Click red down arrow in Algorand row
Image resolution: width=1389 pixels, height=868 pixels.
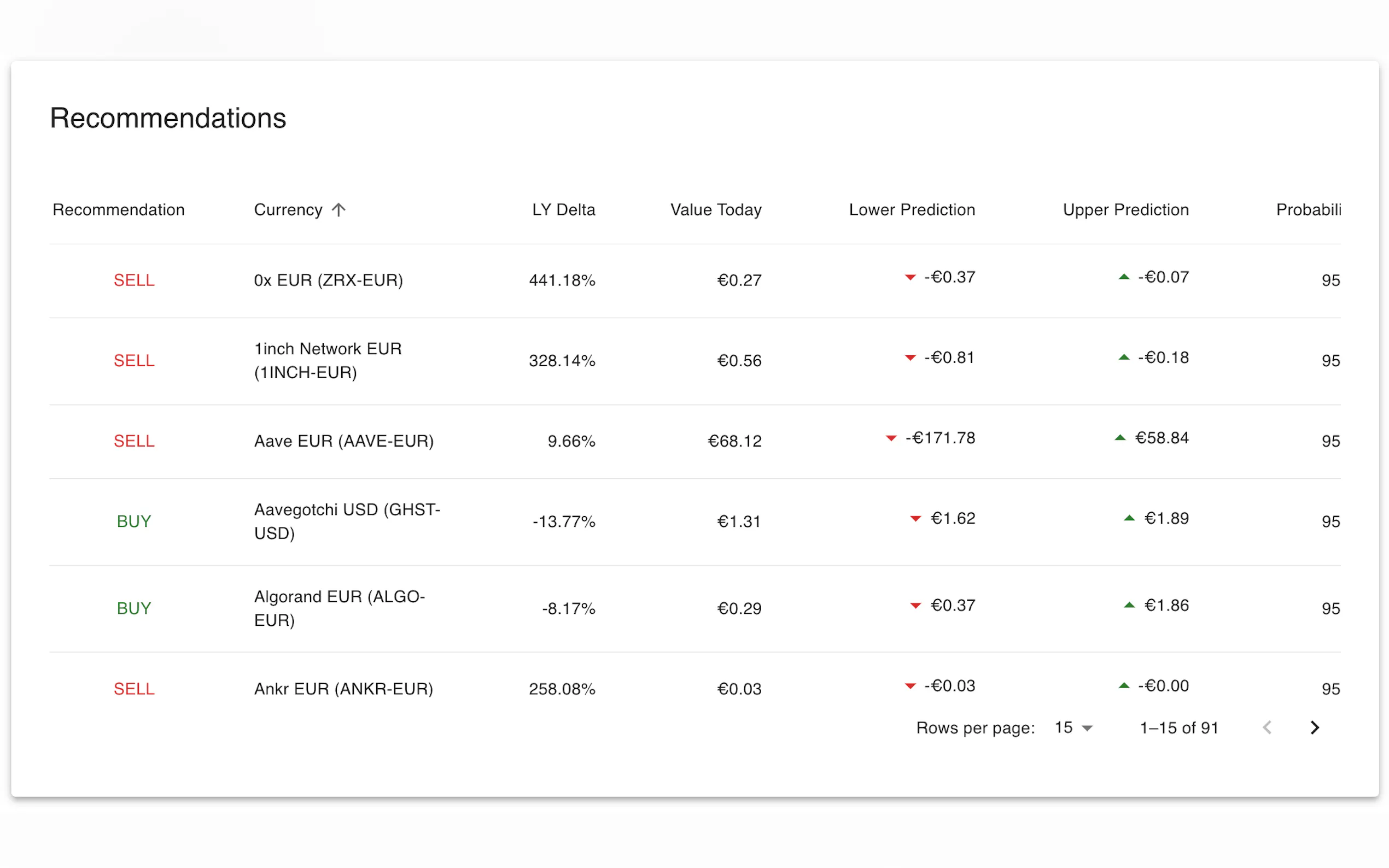(x=915, y=606)
